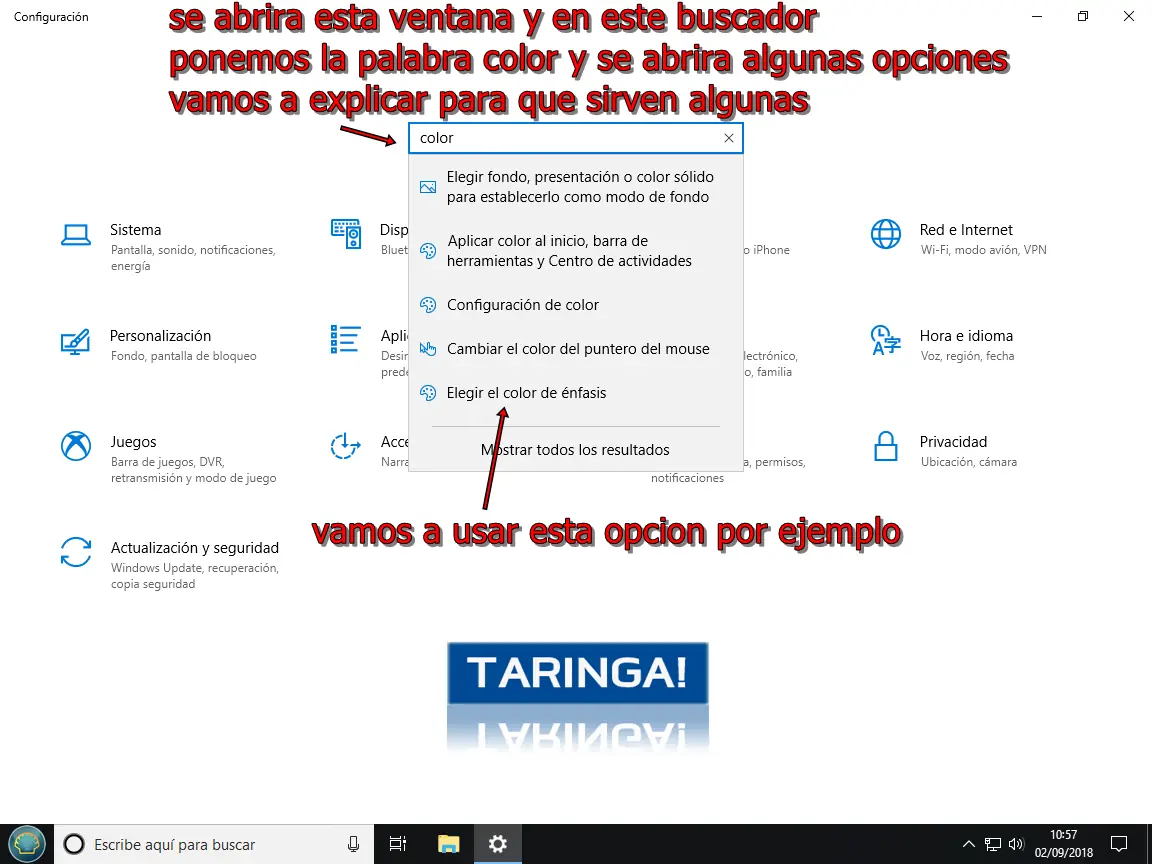Screen dimensions: 1152x864
Task: Select 'Elegir el color de énfasis' suggestion
Action: click(x=576, y=393)
